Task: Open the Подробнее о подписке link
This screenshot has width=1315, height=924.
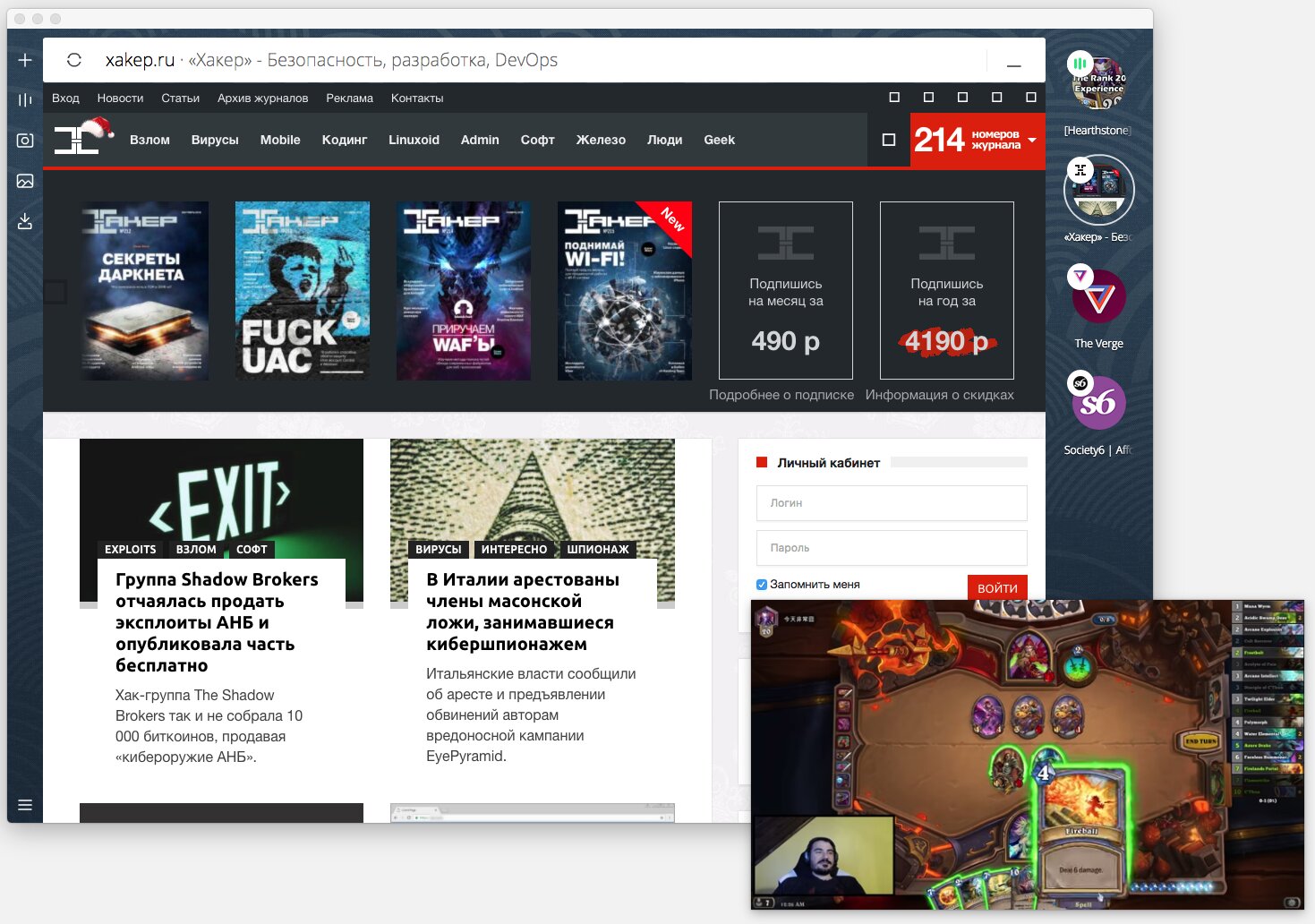Action: 781,395
